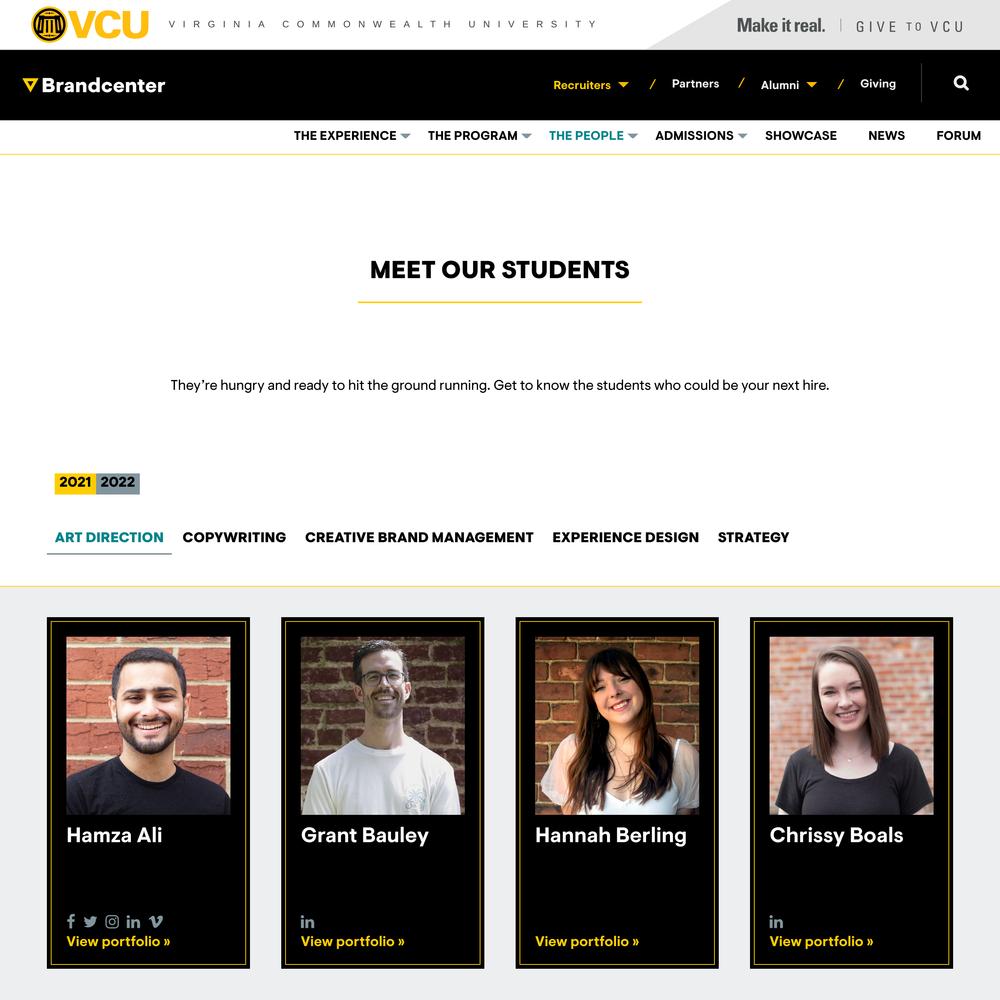The width and height of the screenshot is (1000, 1000).
Task: Open the search magnifier icon
Action: tap(961, 83)
